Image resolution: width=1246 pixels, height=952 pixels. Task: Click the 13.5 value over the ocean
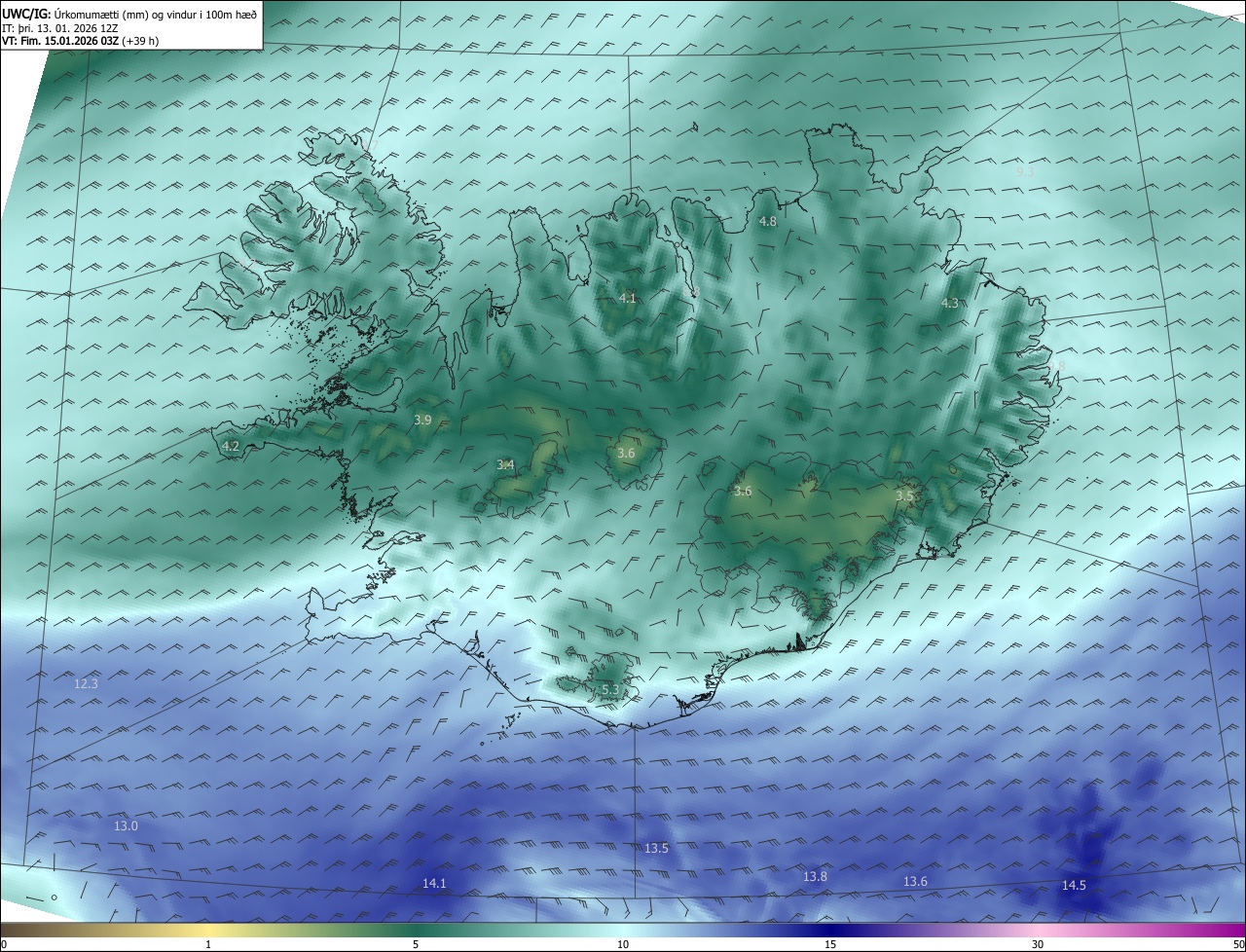(656, 849)
